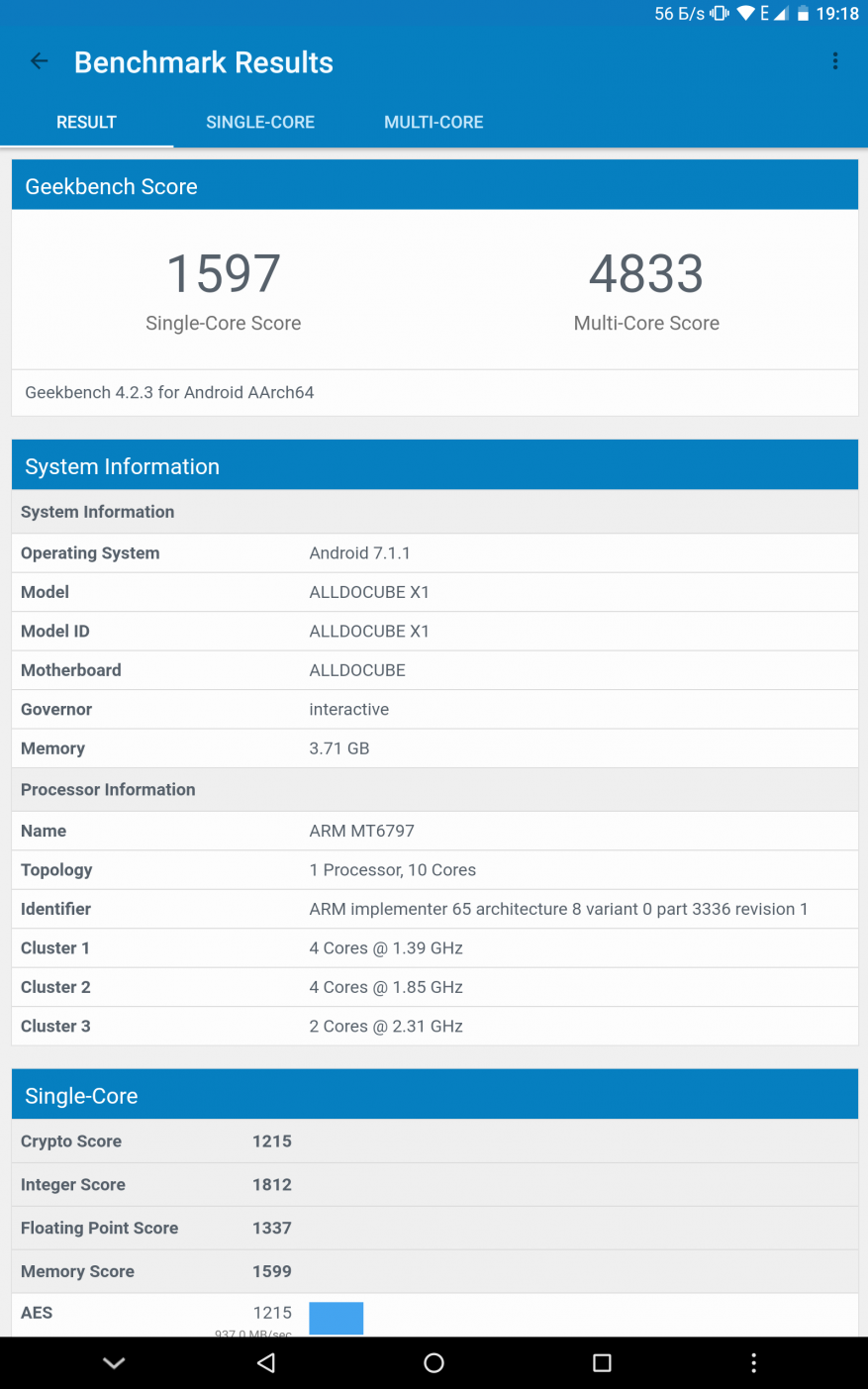Image resolution: width=868 pixels, height=1389 pixels.
Task: Tap Geekbench 4.2.3 for Android AArch64 text
Action: coord(169,392)
